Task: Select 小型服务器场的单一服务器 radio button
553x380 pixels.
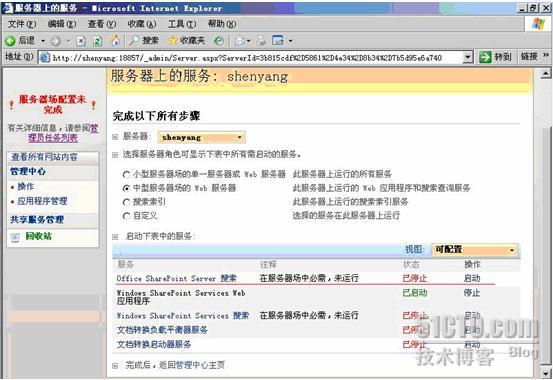Action: (x=126, y=175)
